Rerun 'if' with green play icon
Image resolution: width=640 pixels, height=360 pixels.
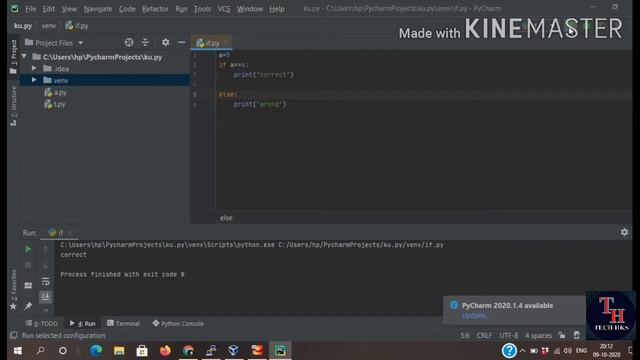[x=28, y=249]
